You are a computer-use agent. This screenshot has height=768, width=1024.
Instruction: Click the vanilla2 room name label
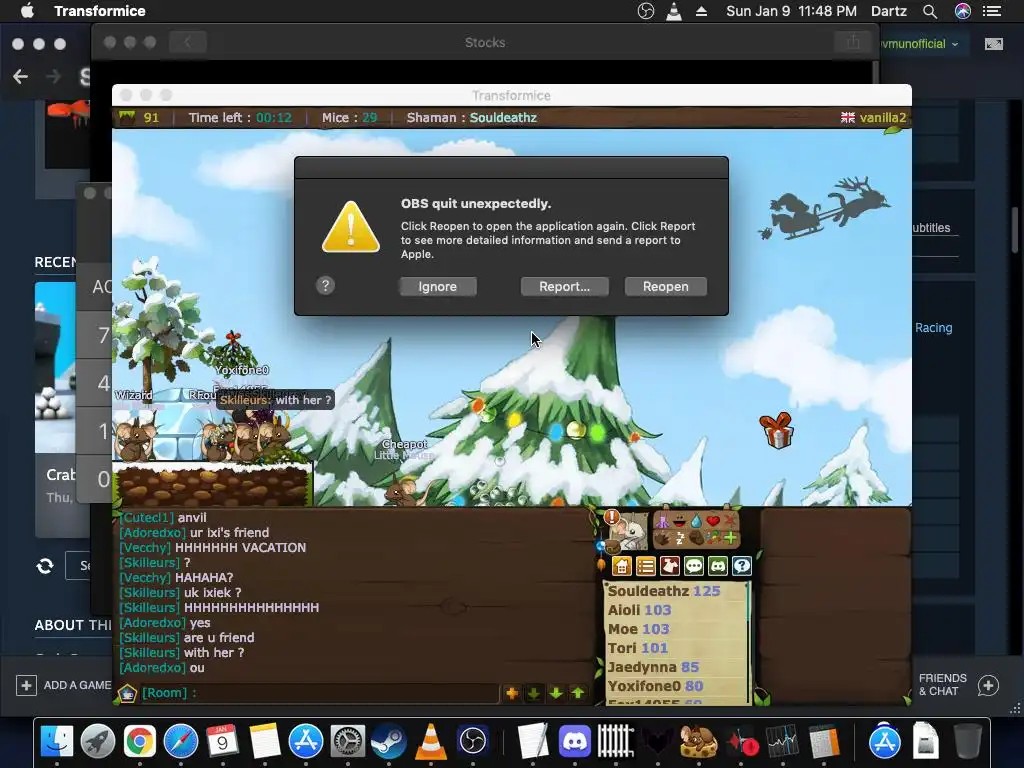[x=883, y=118]
